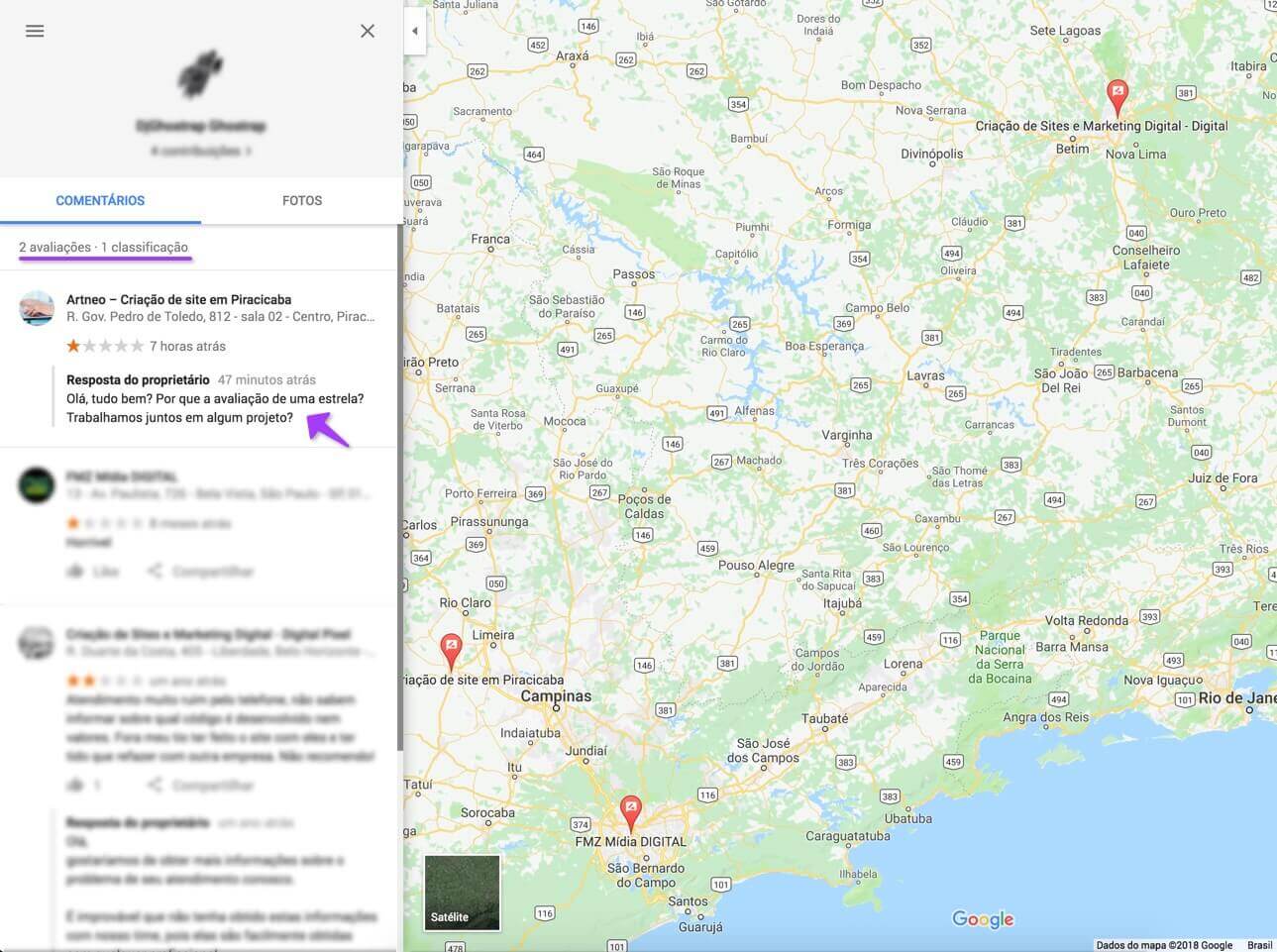This screenshot has height=952, width=1277.
Task: Click Sorocaba on the map
Action: coord(487,812)
